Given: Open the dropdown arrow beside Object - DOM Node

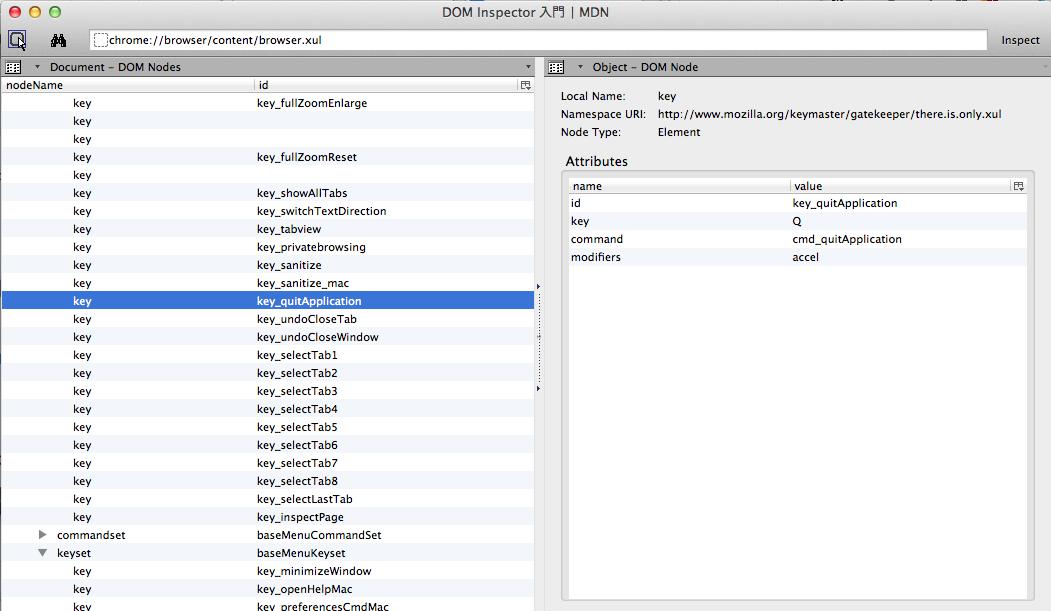Looking at the screenshot, I should 580,67.
